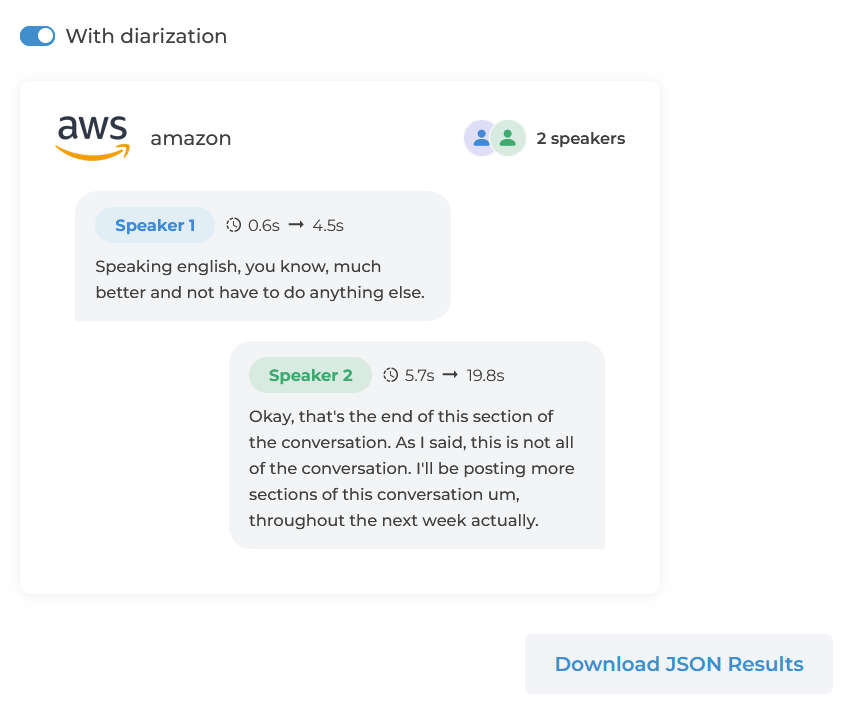Screen dimensions: 855x717
Task: Select the blue speaker avatar icon
Action: [481, 137]
